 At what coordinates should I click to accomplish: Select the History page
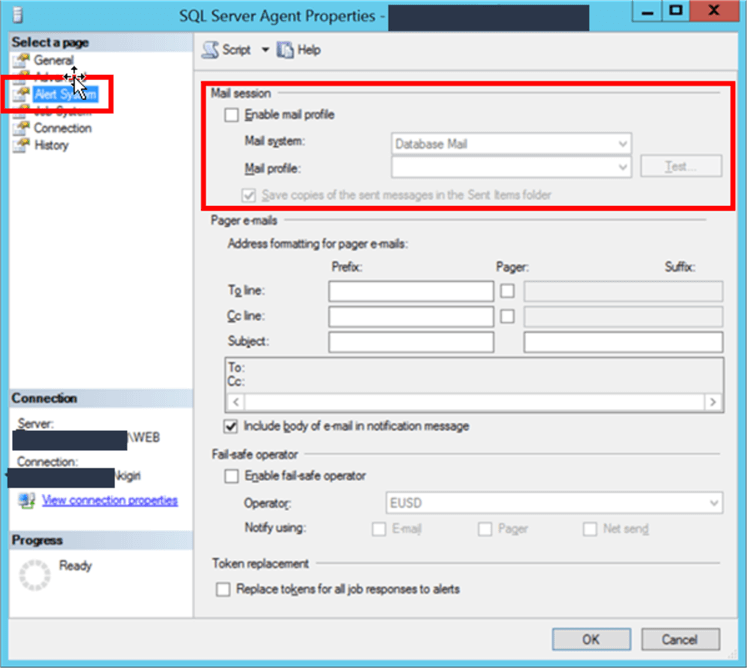pyautogui.click(x=51, y=145)
